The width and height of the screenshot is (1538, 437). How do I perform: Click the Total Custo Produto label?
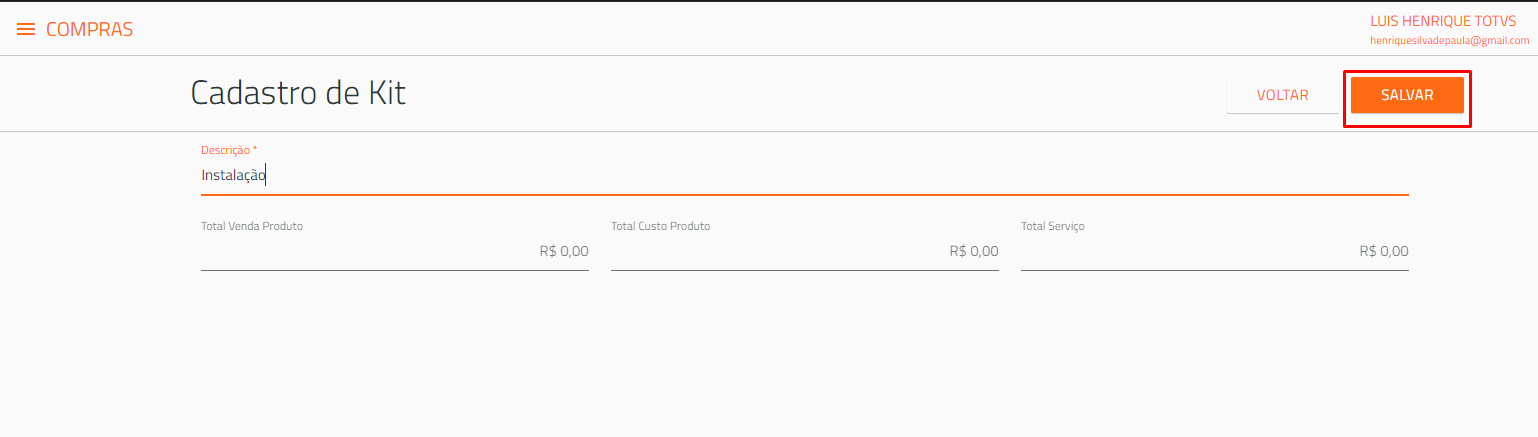pos(661,226)
